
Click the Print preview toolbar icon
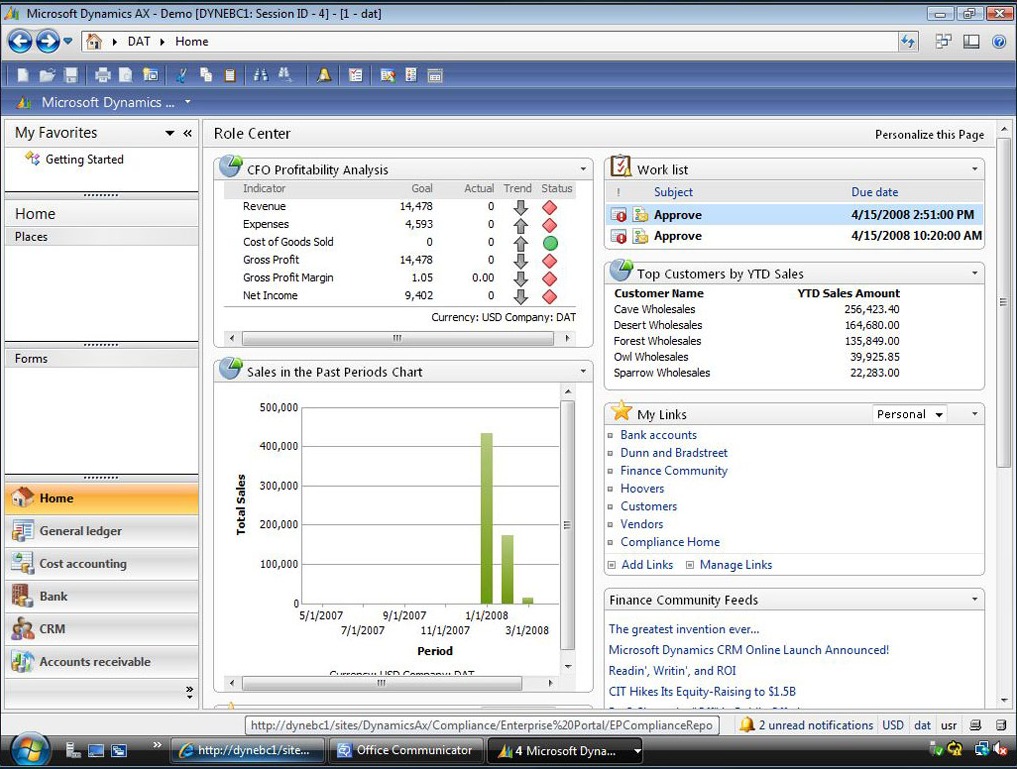click(x=126, y=75)
